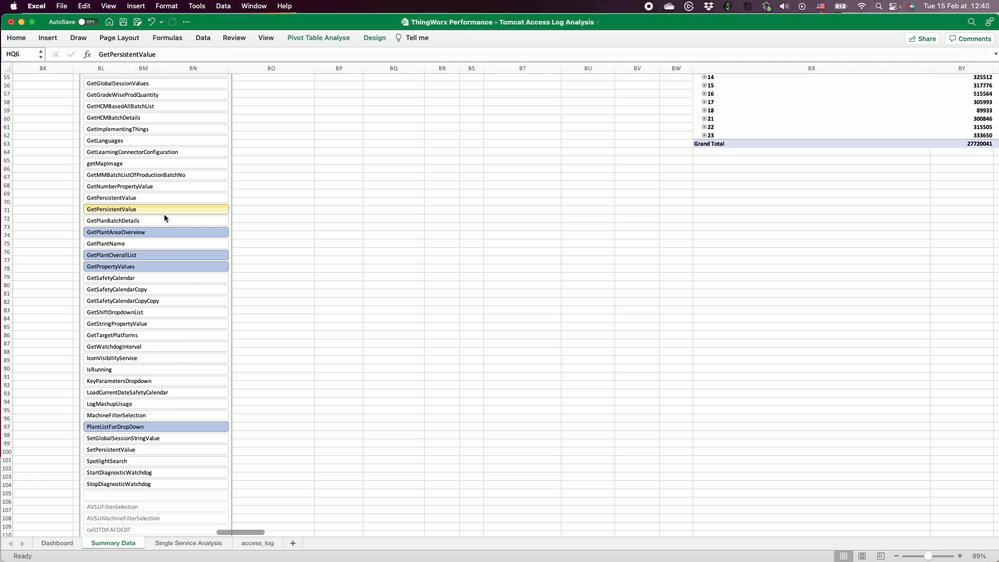
Task: Click the search magnifier in Excel title bar
Action: pyautogui.click(x=972, y=22)
